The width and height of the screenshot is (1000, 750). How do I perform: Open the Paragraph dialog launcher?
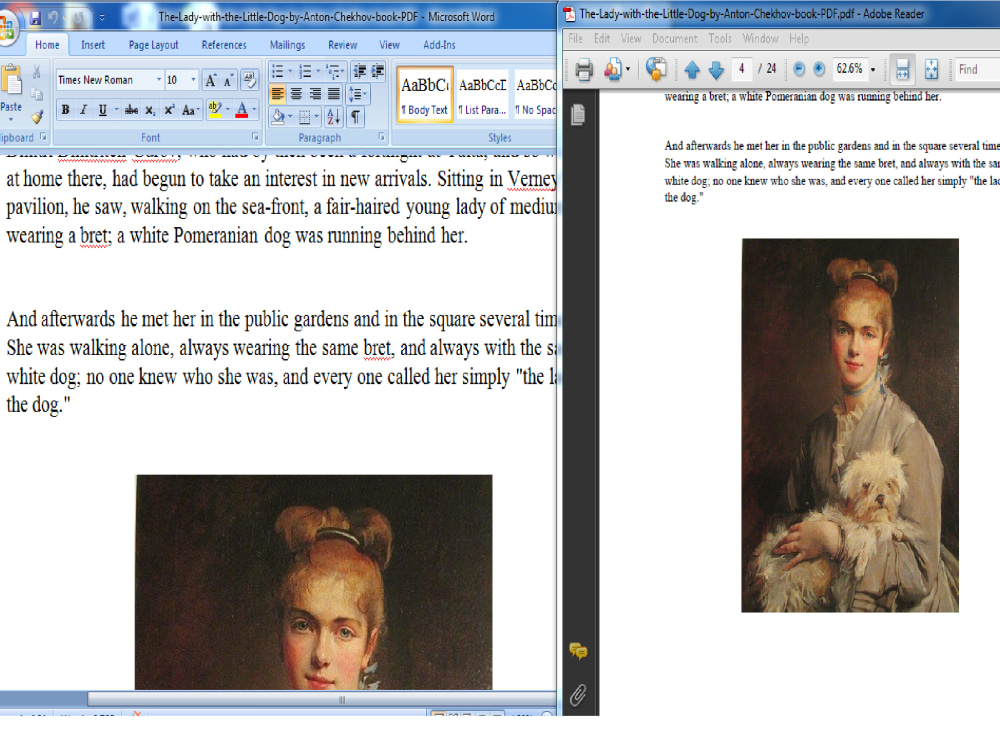[381, 136]
